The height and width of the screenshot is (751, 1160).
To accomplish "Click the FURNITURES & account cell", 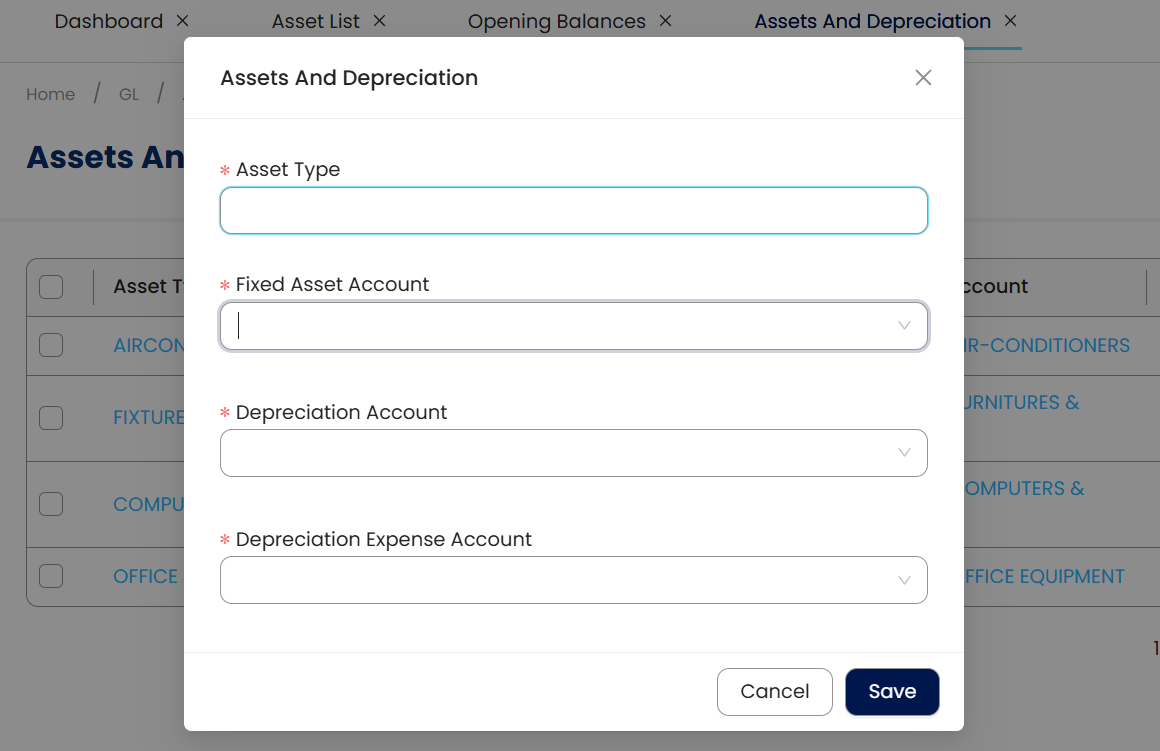I will coord(1022,403).
